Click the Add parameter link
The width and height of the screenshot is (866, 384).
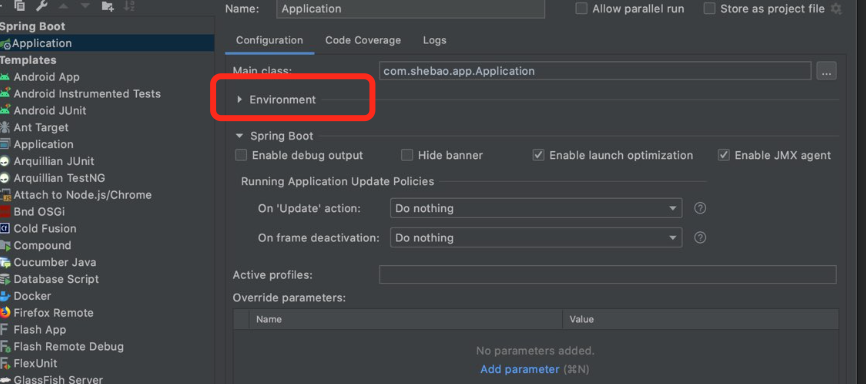click(520, 369)
